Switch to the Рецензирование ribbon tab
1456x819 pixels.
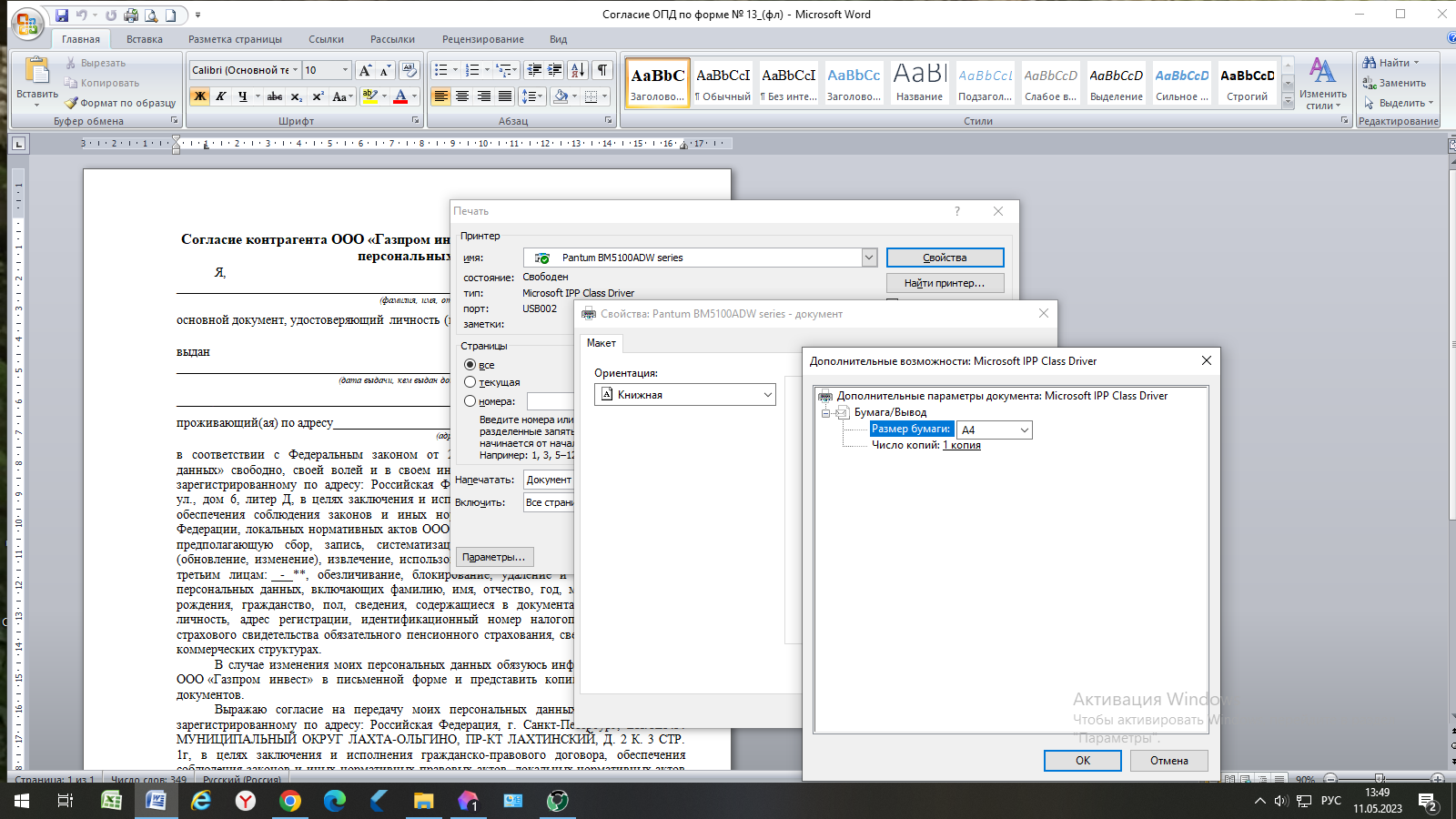click(x=483, y=39)
